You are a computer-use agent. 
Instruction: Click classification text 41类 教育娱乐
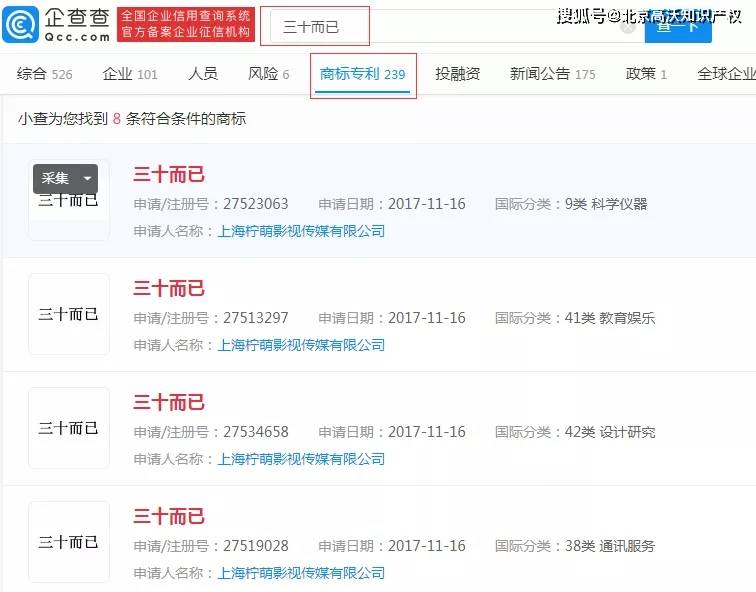[x=610, y=318]
